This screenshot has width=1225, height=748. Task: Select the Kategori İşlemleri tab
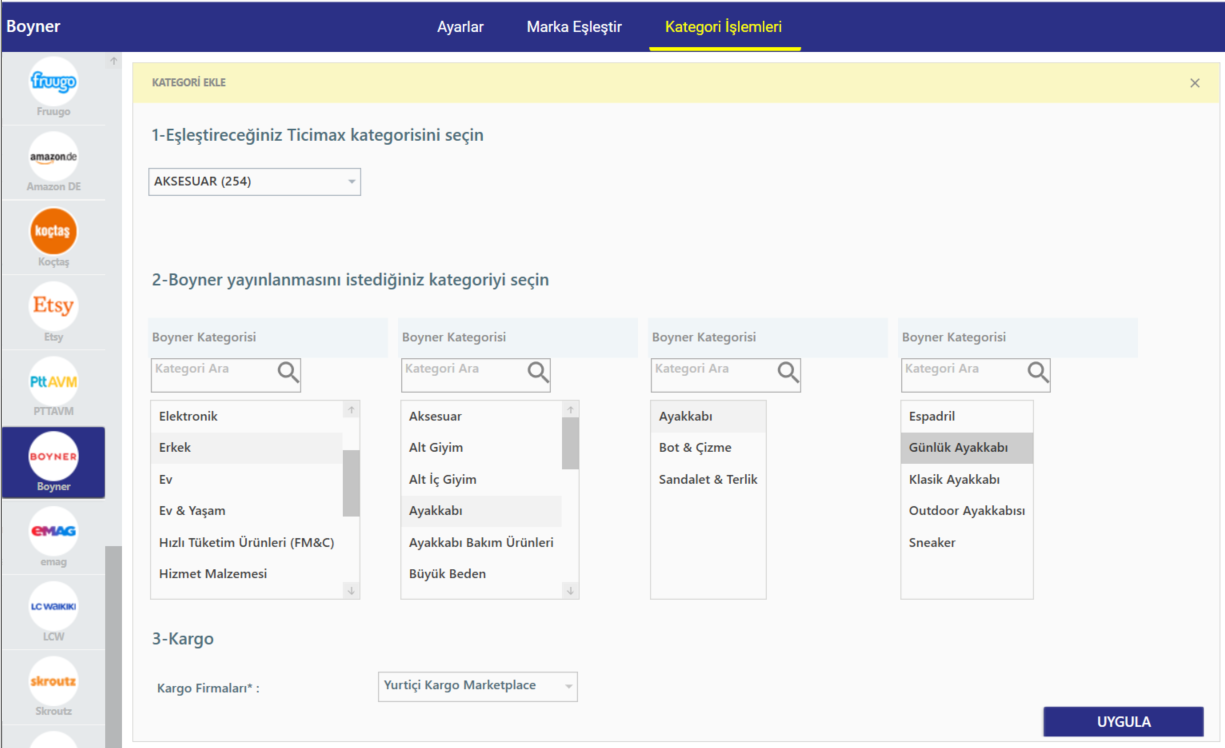[x=724, y=27]
